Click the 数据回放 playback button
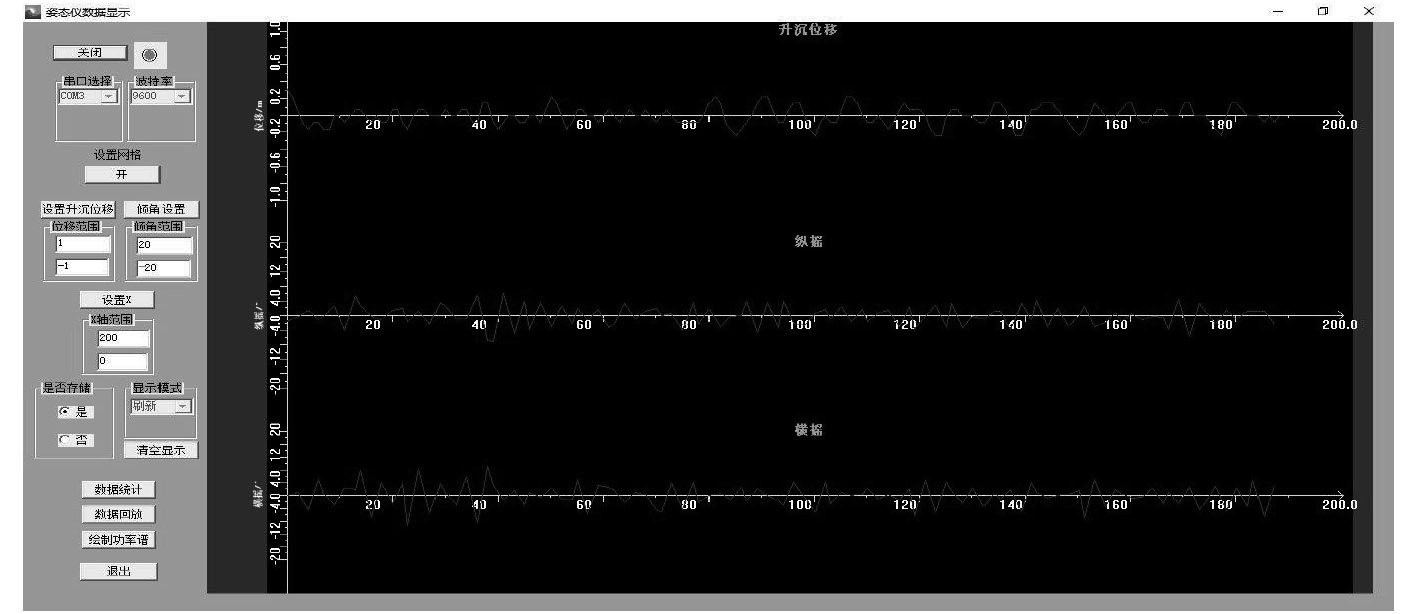 pyautogui.click(x=118, y=515)
